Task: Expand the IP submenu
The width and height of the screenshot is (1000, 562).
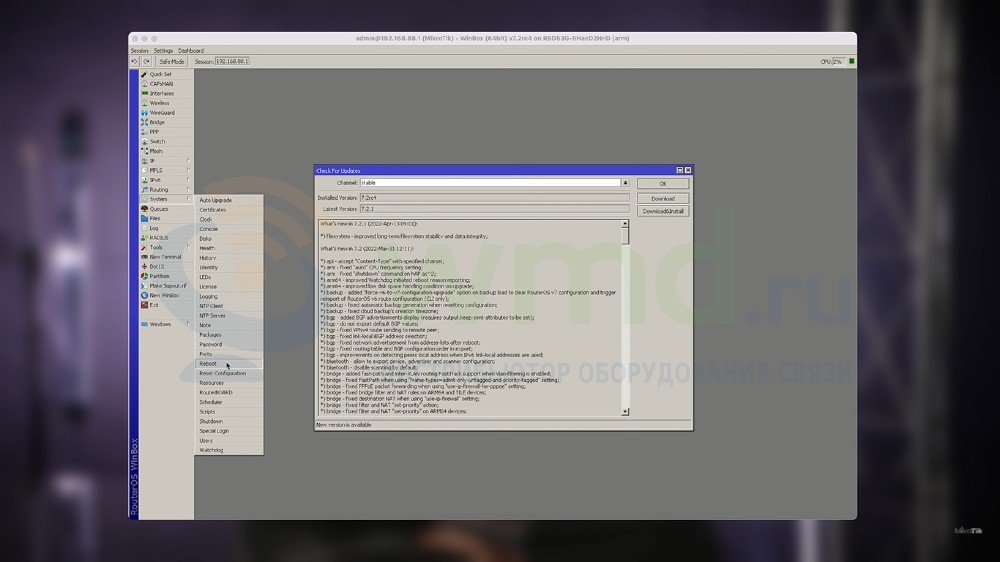Action: tap(166, 161)
